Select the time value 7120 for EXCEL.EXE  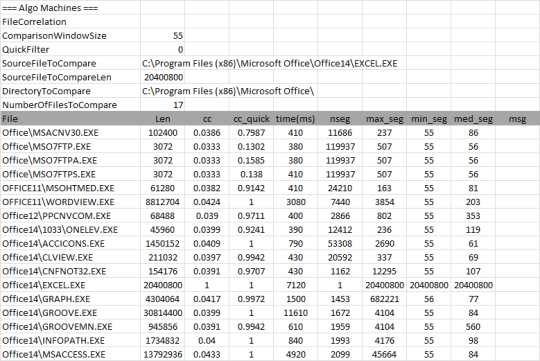tap(295, 285)
